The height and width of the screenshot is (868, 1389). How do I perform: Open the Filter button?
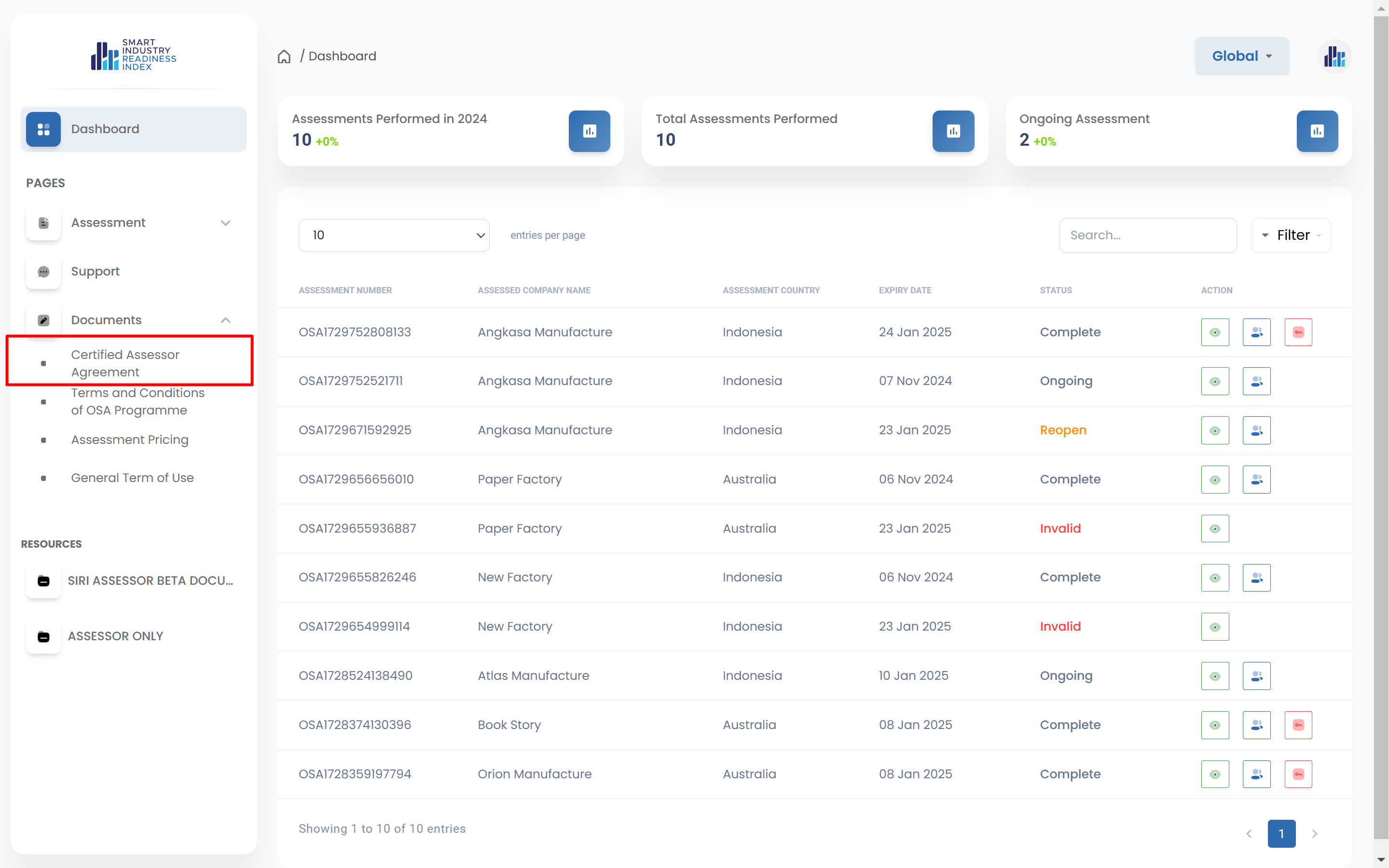(1290, 235)
